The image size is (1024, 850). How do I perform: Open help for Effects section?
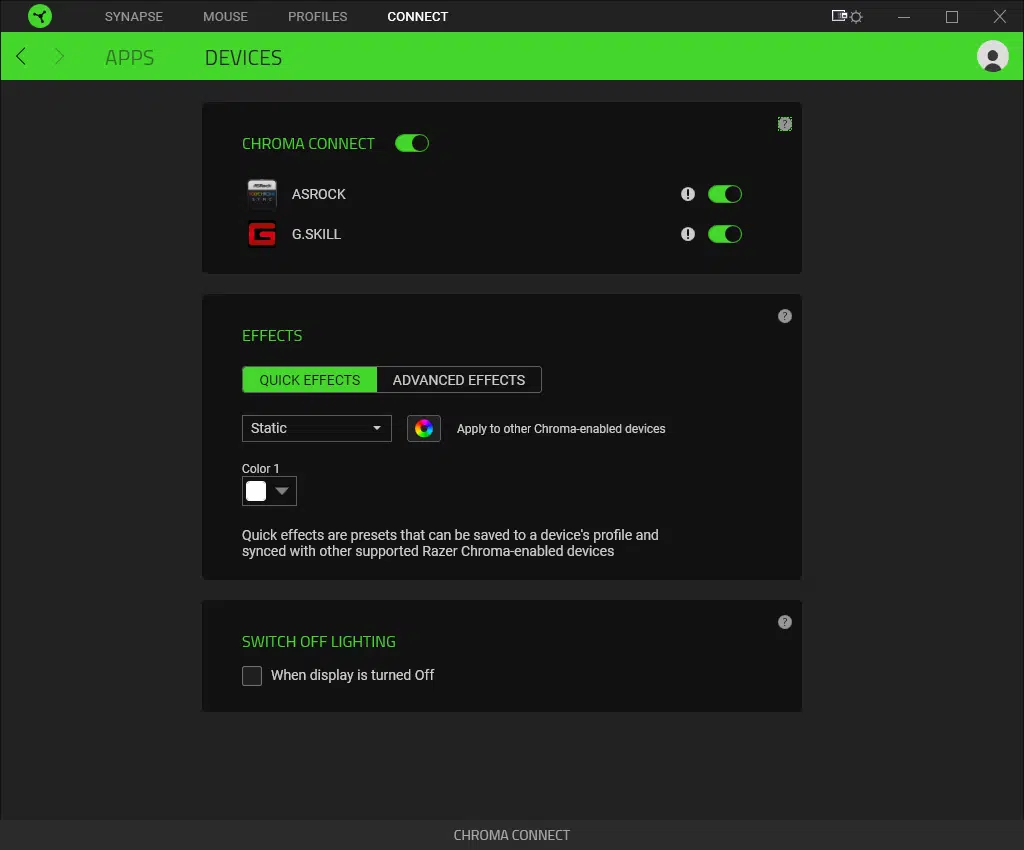[784, 316]
